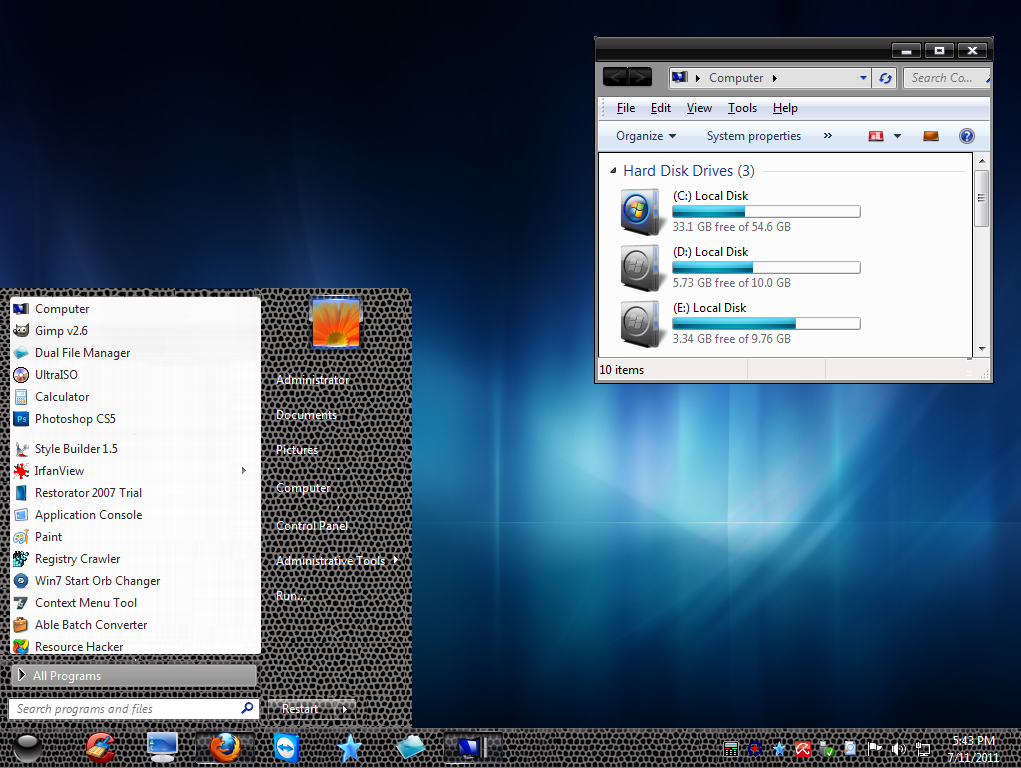Open the address bar history dropdown

[864, 78]
